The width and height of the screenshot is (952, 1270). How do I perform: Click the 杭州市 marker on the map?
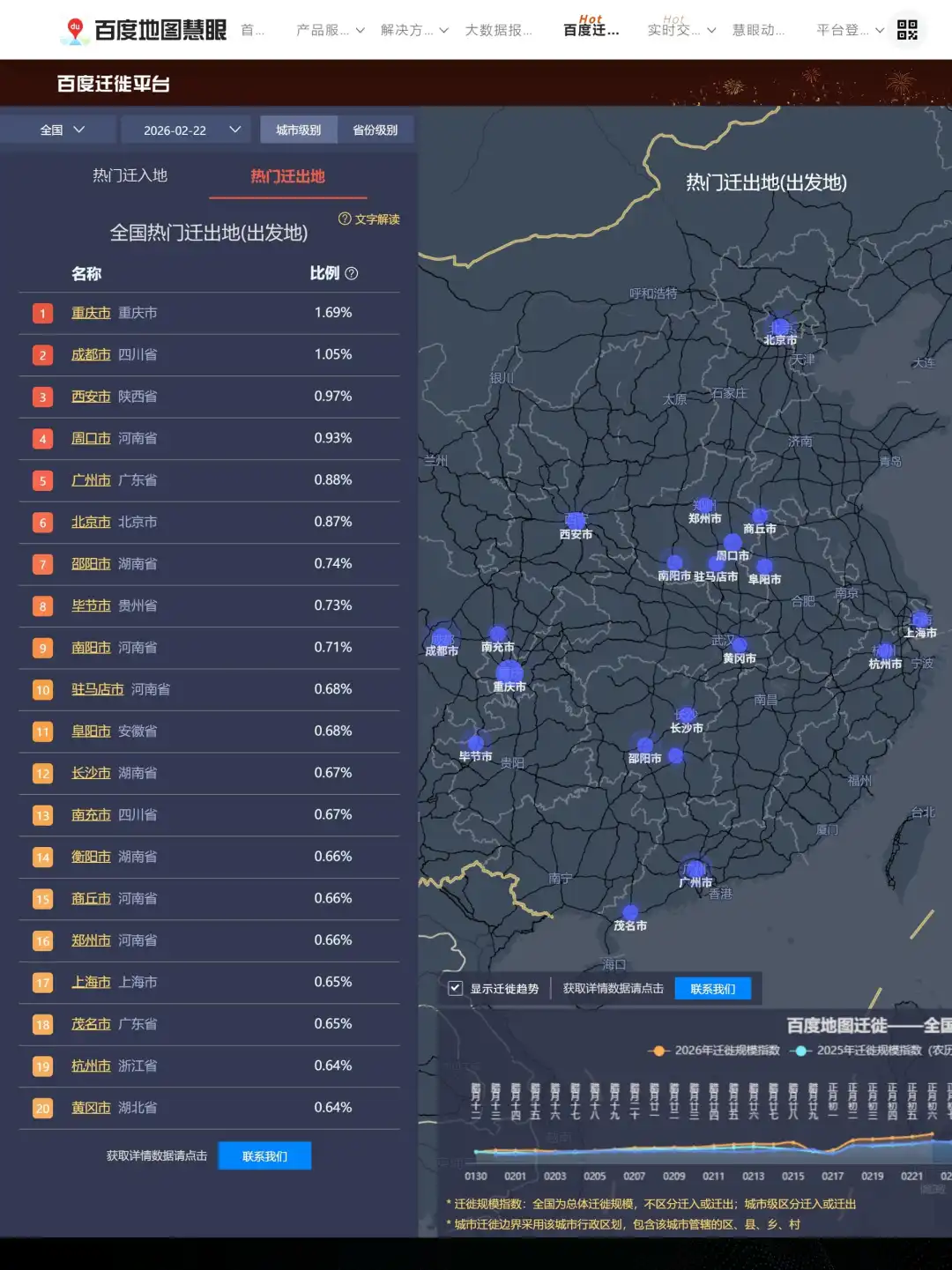tap(885, 650)
